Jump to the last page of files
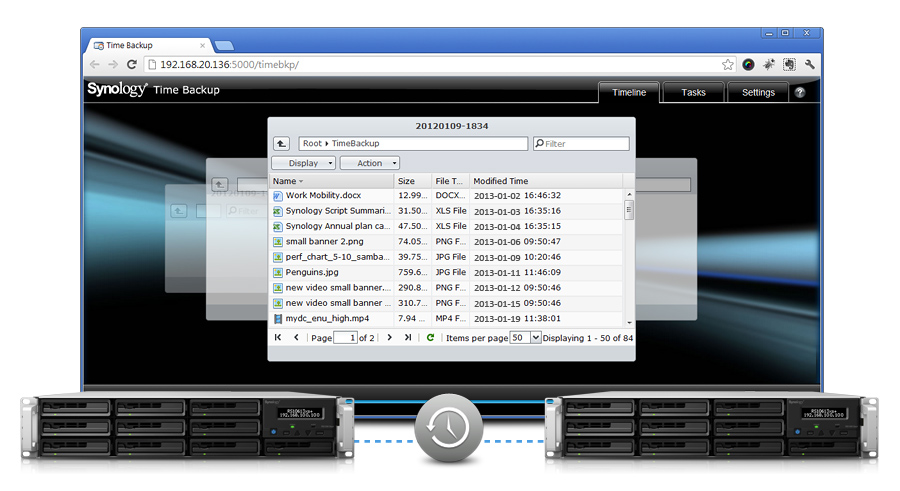Screen dimensions: 900x491 tap(407, 338)
